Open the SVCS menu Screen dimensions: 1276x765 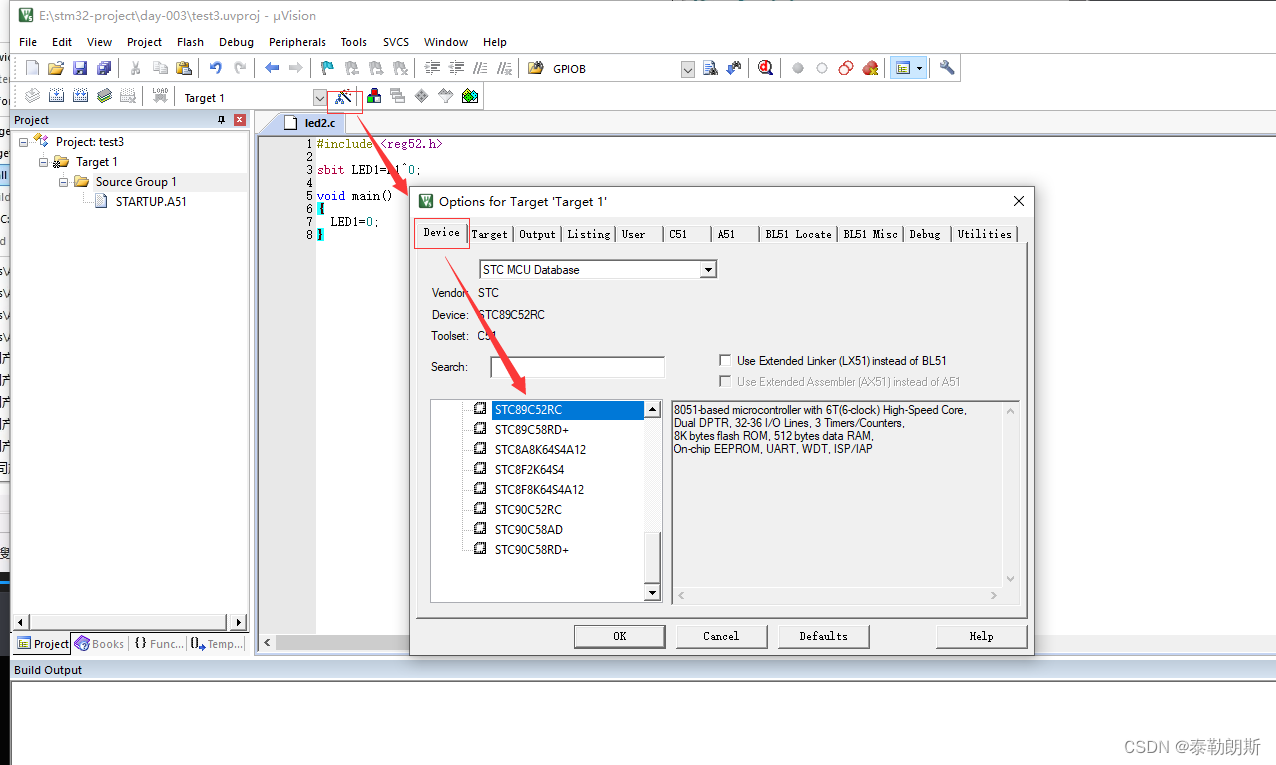click(396, 42)
